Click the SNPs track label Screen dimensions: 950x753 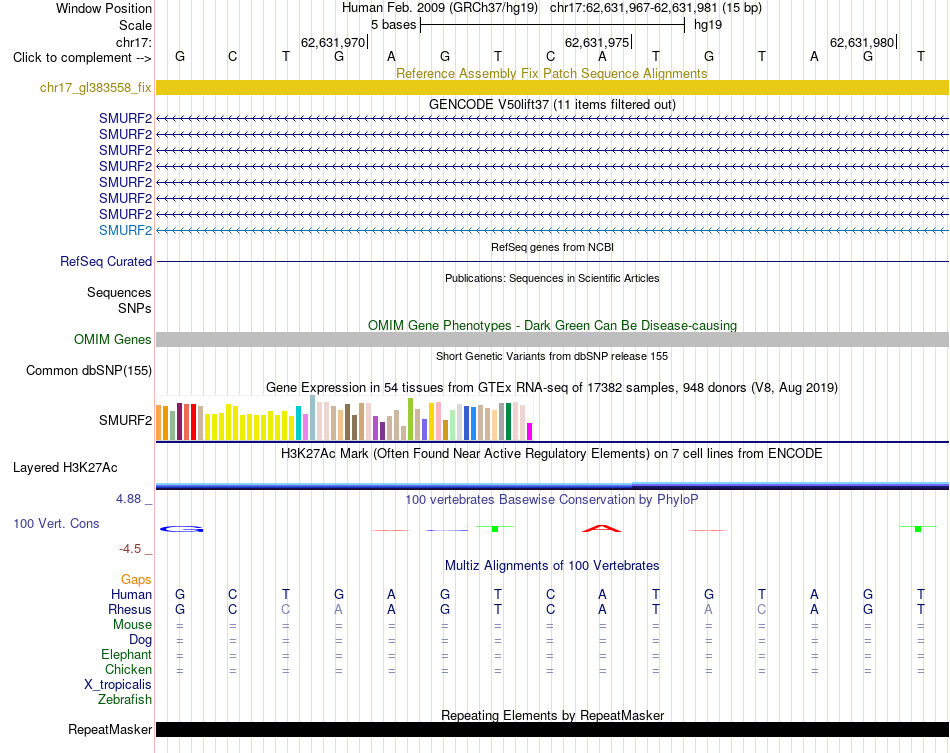(x=135, y=308)
